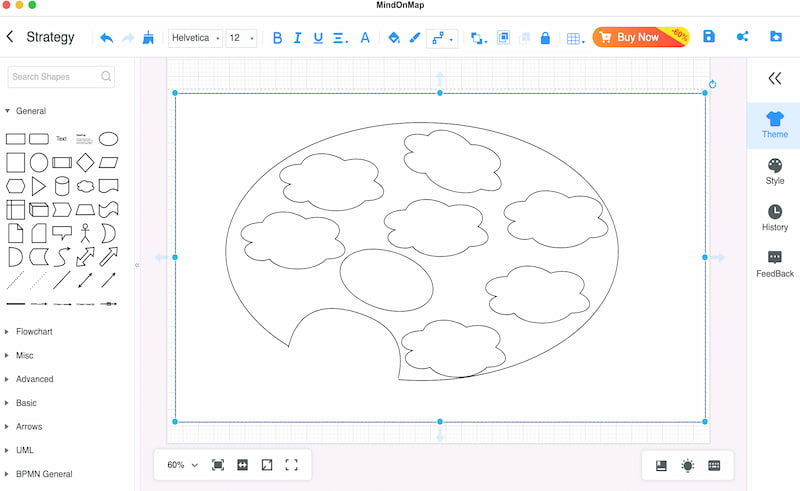Open the fill color bucket
Image resolution: width=800 pixels, height=491 pixels.
(x=393, y=38)
